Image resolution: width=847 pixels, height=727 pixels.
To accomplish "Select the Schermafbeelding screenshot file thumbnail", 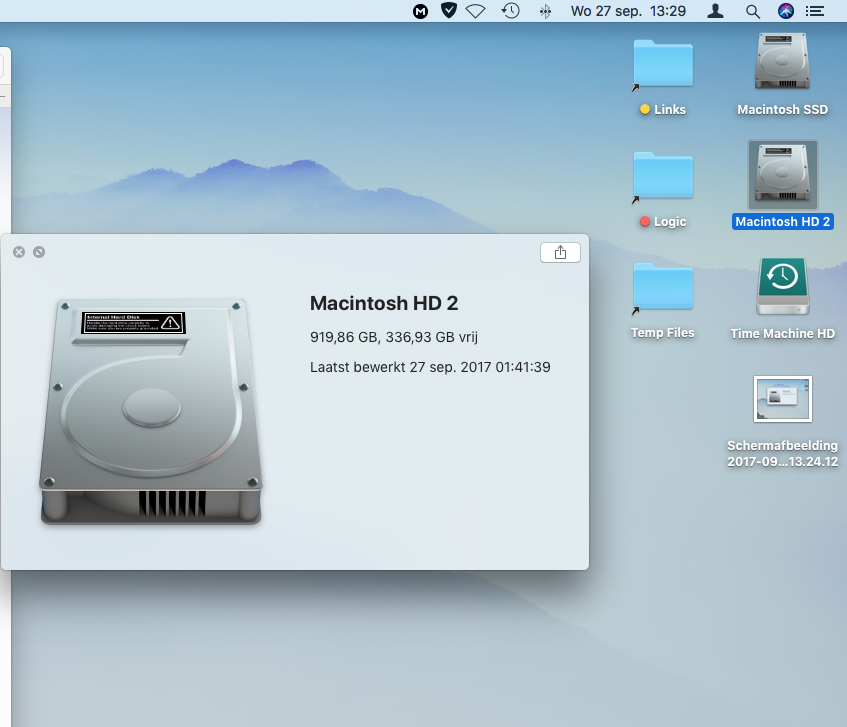I will (x=783, y=399).
